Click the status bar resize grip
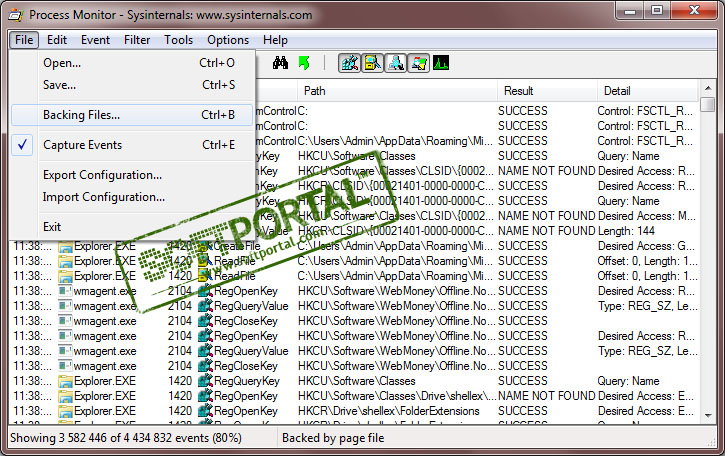Screen dimensions: 725x456 pos(712,442)
